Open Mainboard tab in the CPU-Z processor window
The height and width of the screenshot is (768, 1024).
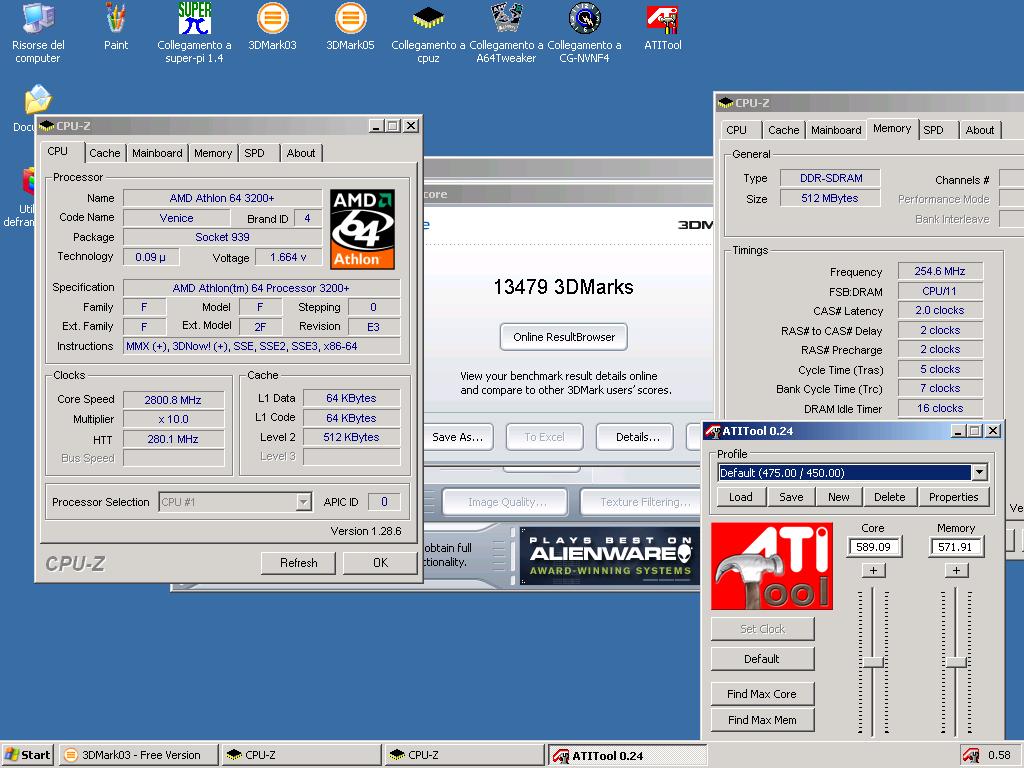point(157,153)
